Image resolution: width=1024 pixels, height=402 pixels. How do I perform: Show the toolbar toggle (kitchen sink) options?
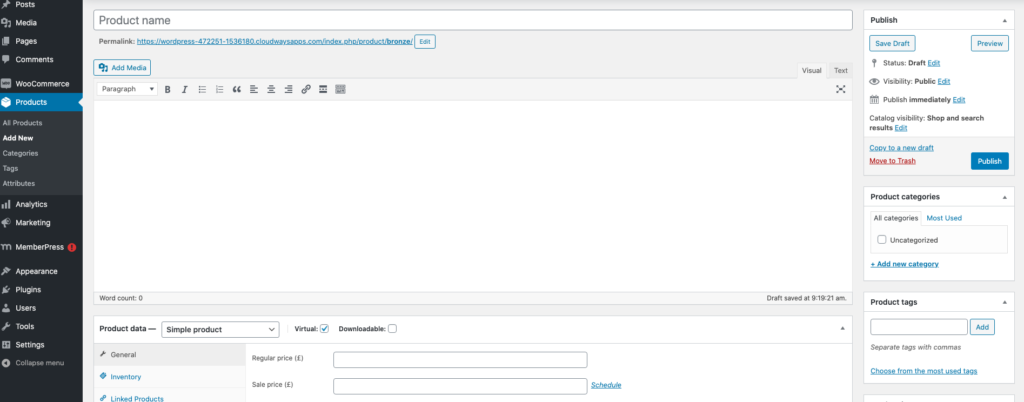[340, 89]
